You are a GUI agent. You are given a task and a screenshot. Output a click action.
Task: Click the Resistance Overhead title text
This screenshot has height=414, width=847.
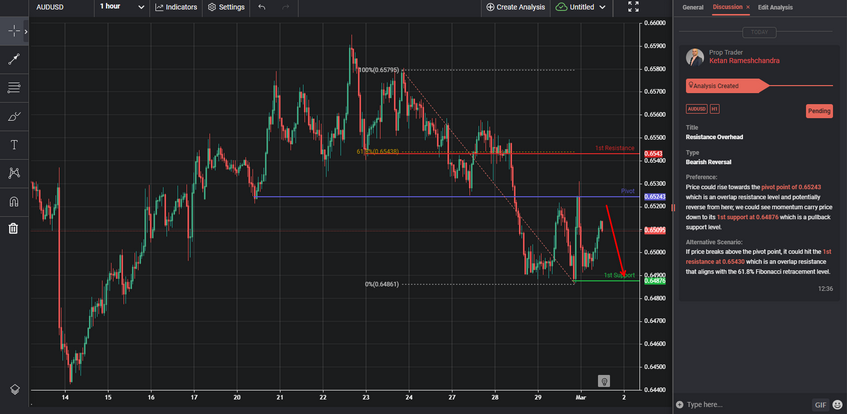[x=714, y=137]
